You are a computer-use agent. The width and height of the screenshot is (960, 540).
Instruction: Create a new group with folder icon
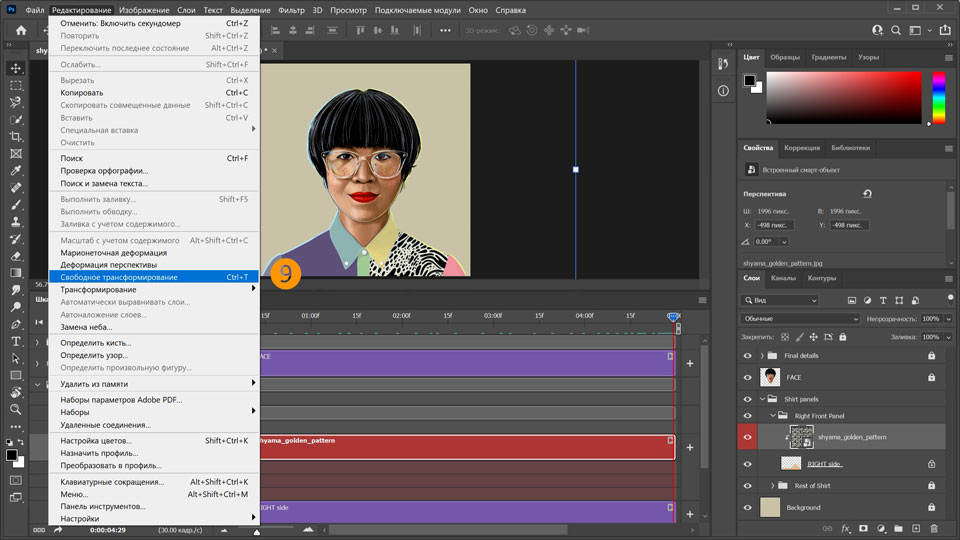[898, 528]
